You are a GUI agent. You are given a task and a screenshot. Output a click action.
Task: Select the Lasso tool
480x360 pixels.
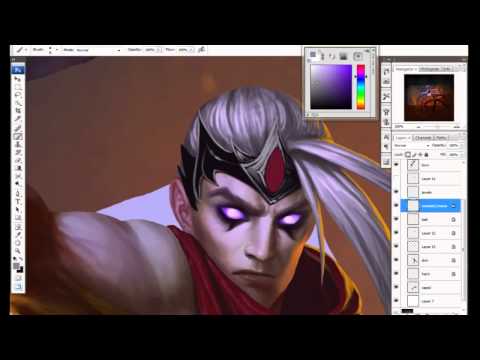17,95
